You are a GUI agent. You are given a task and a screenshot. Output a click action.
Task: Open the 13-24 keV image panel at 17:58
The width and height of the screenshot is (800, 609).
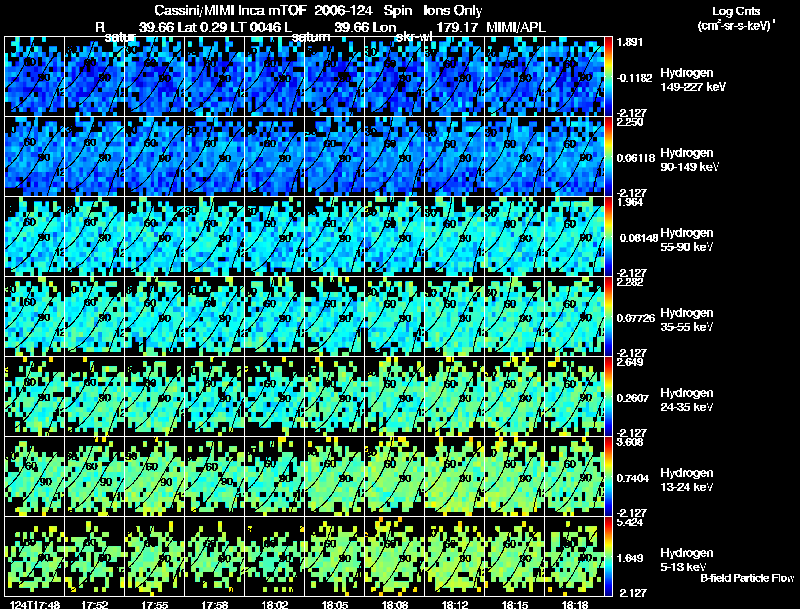tap(215, 477)
